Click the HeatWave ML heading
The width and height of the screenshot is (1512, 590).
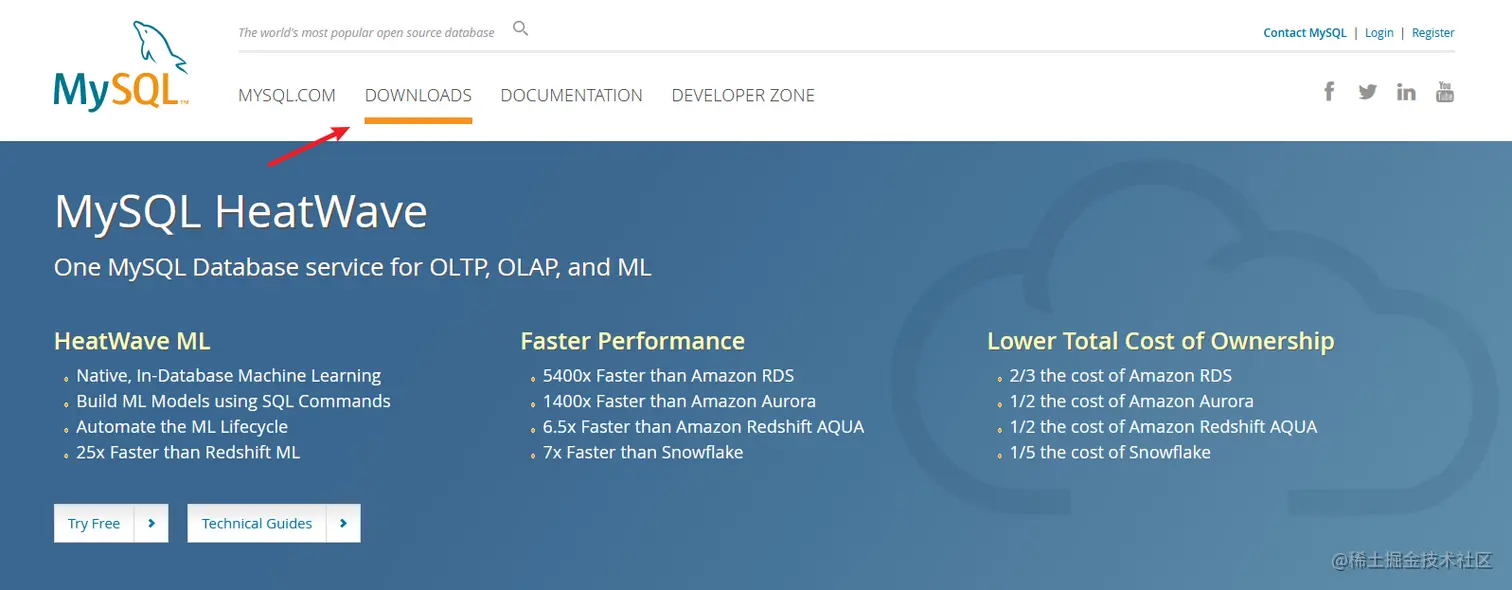click(x=132, y=341)
